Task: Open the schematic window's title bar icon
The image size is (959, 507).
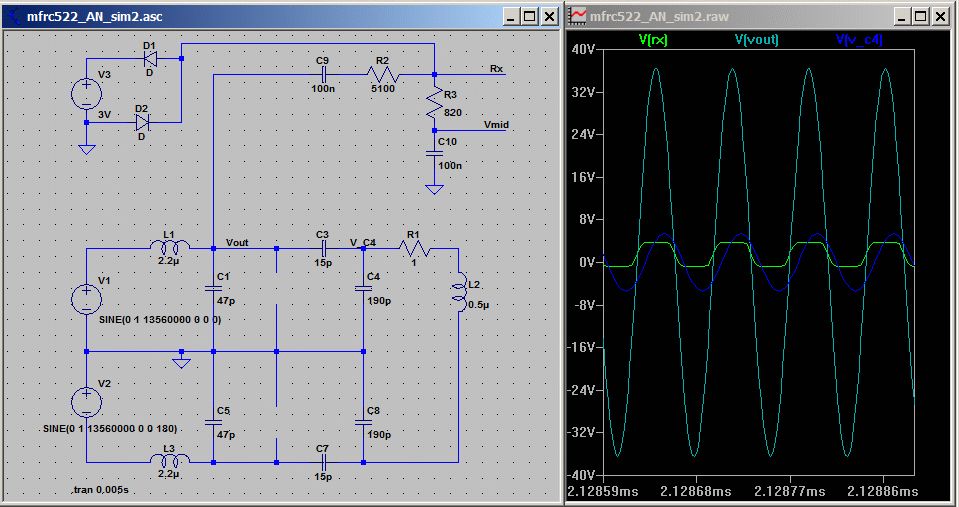Action: 12,16
